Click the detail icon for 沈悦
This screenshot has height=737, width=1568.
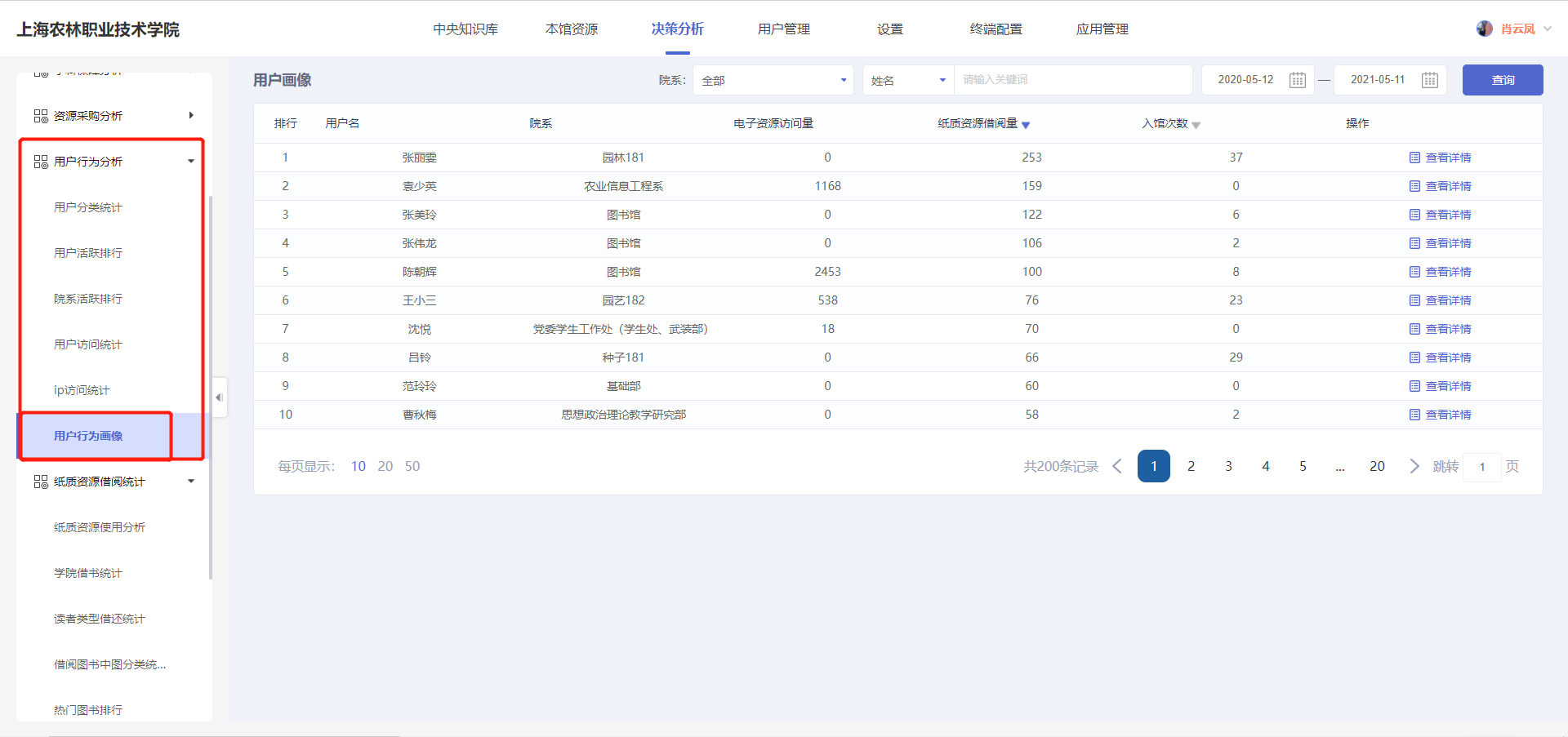[1414, 329]
